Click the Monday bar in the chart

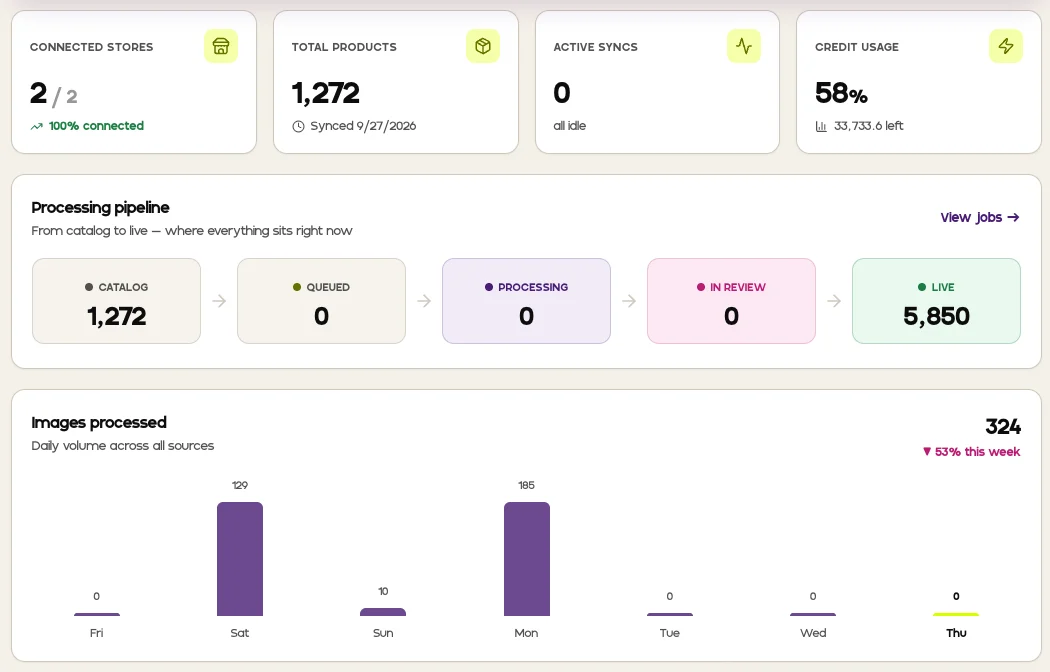pos(527,559)
